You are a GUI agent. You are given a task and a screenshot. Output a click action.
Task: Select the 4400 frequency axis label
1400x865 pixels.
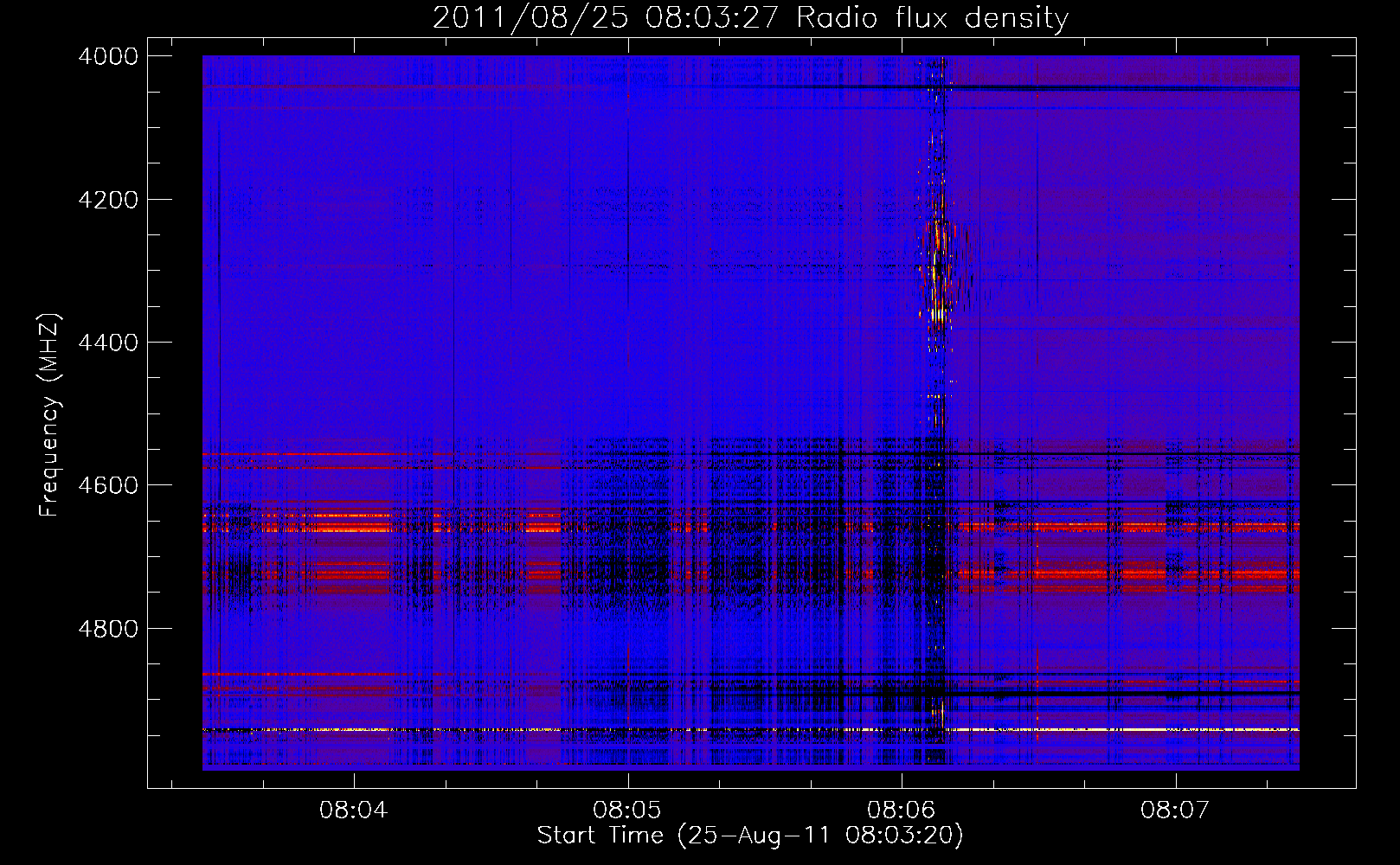[108, 343]
